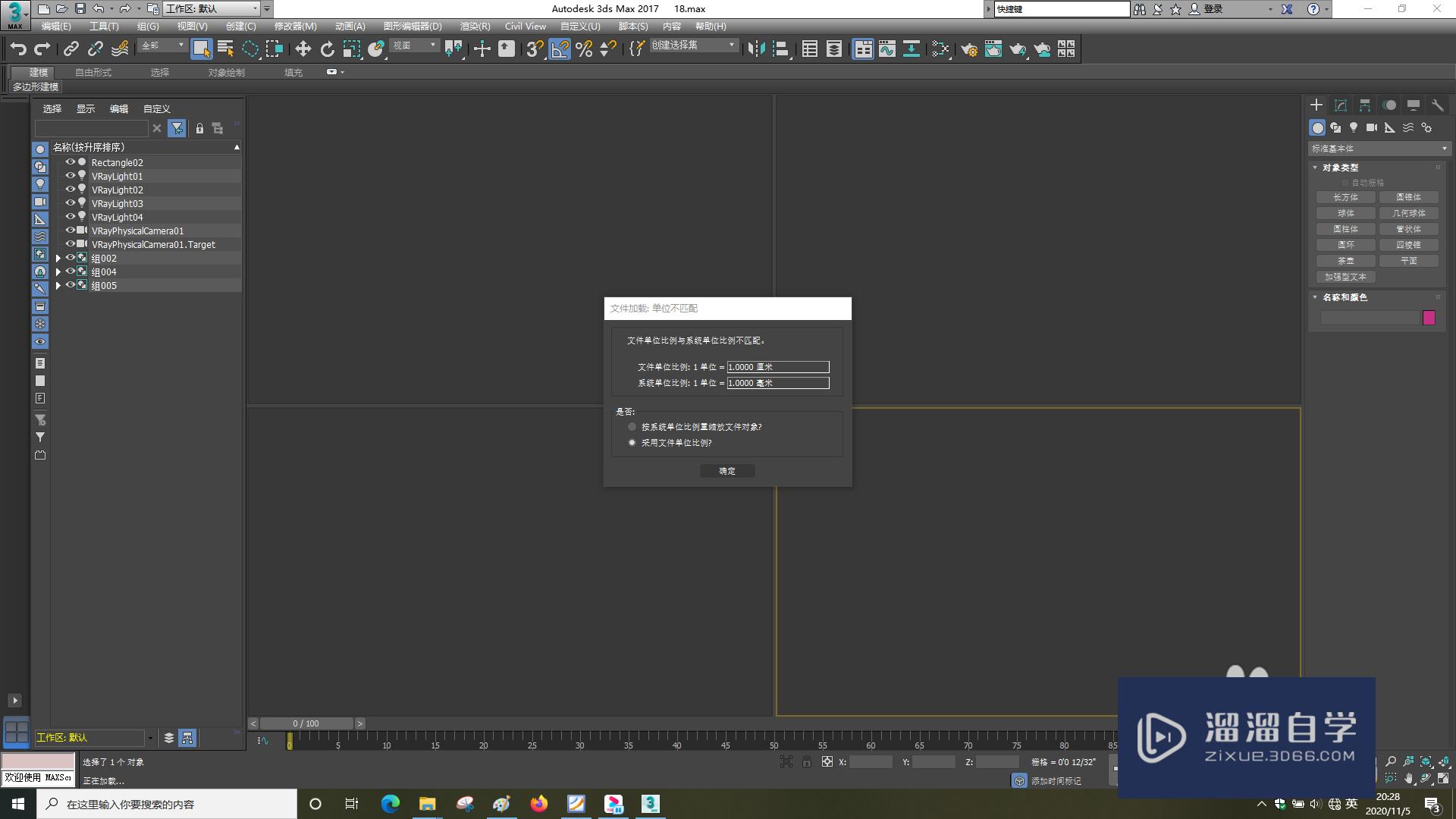Select rescale file objects to system unit option

(x=632, y=427)
